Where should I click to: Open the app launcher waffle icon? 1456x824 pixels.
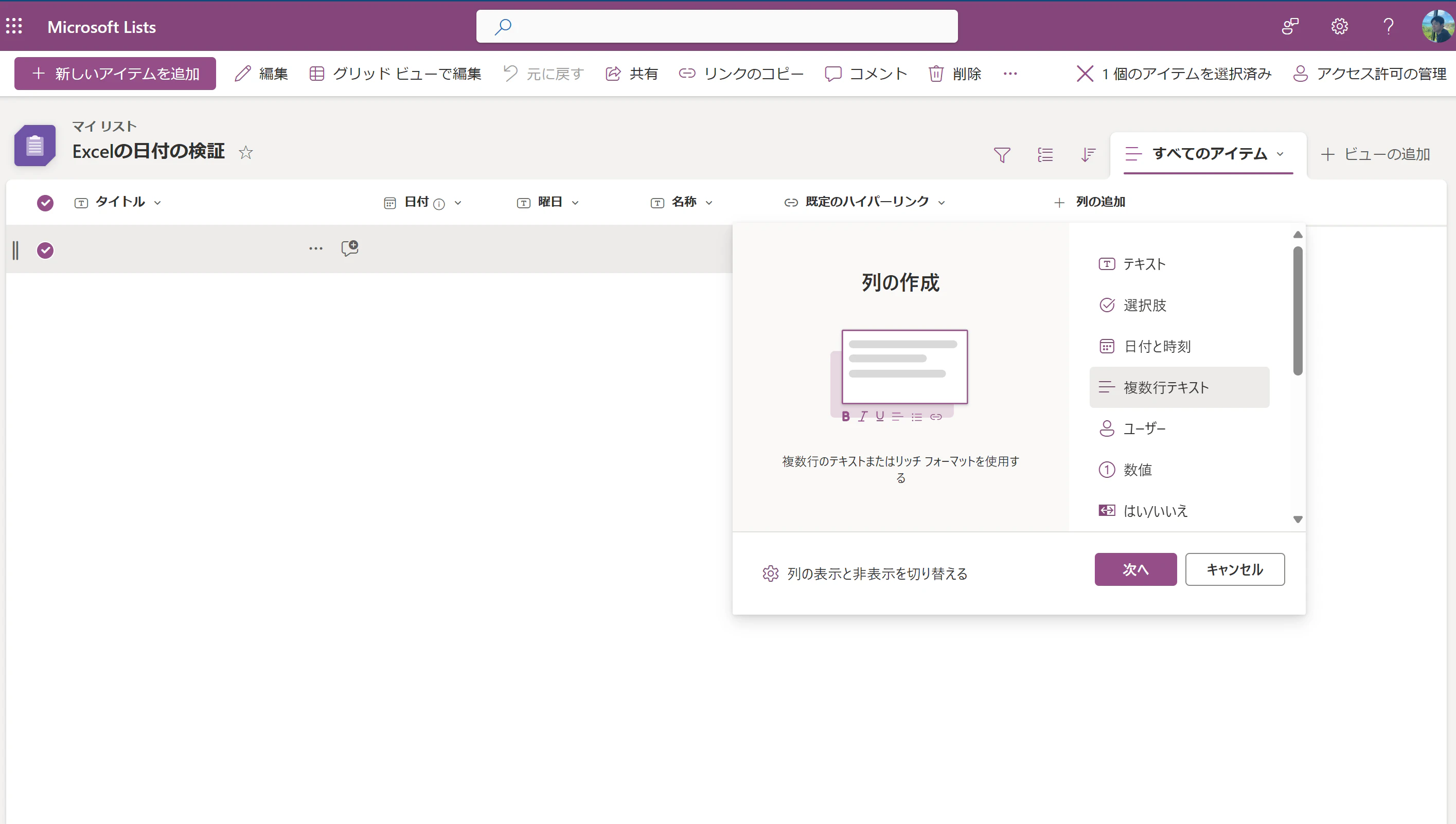coord(14,26)
